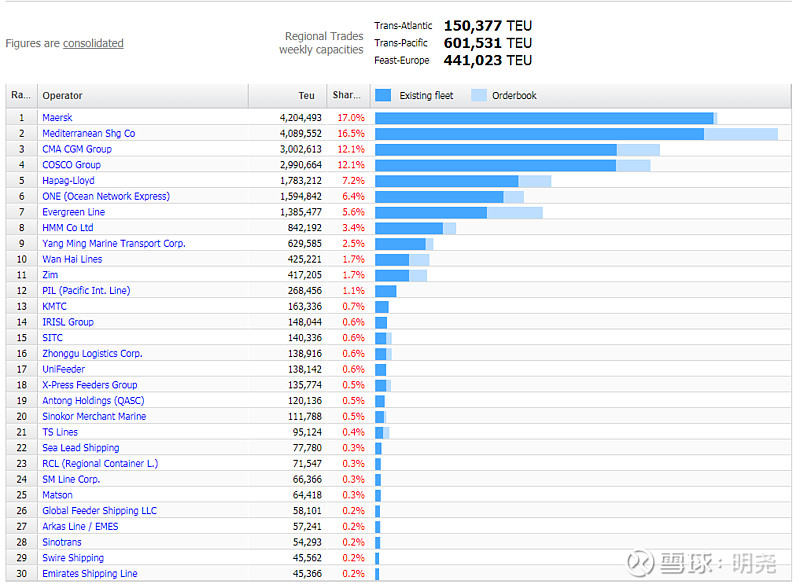Select the 441,023 TEU Feast-Europe figure
The height and width of the screenshot is (588, 800).
click(x=488, y=60)
